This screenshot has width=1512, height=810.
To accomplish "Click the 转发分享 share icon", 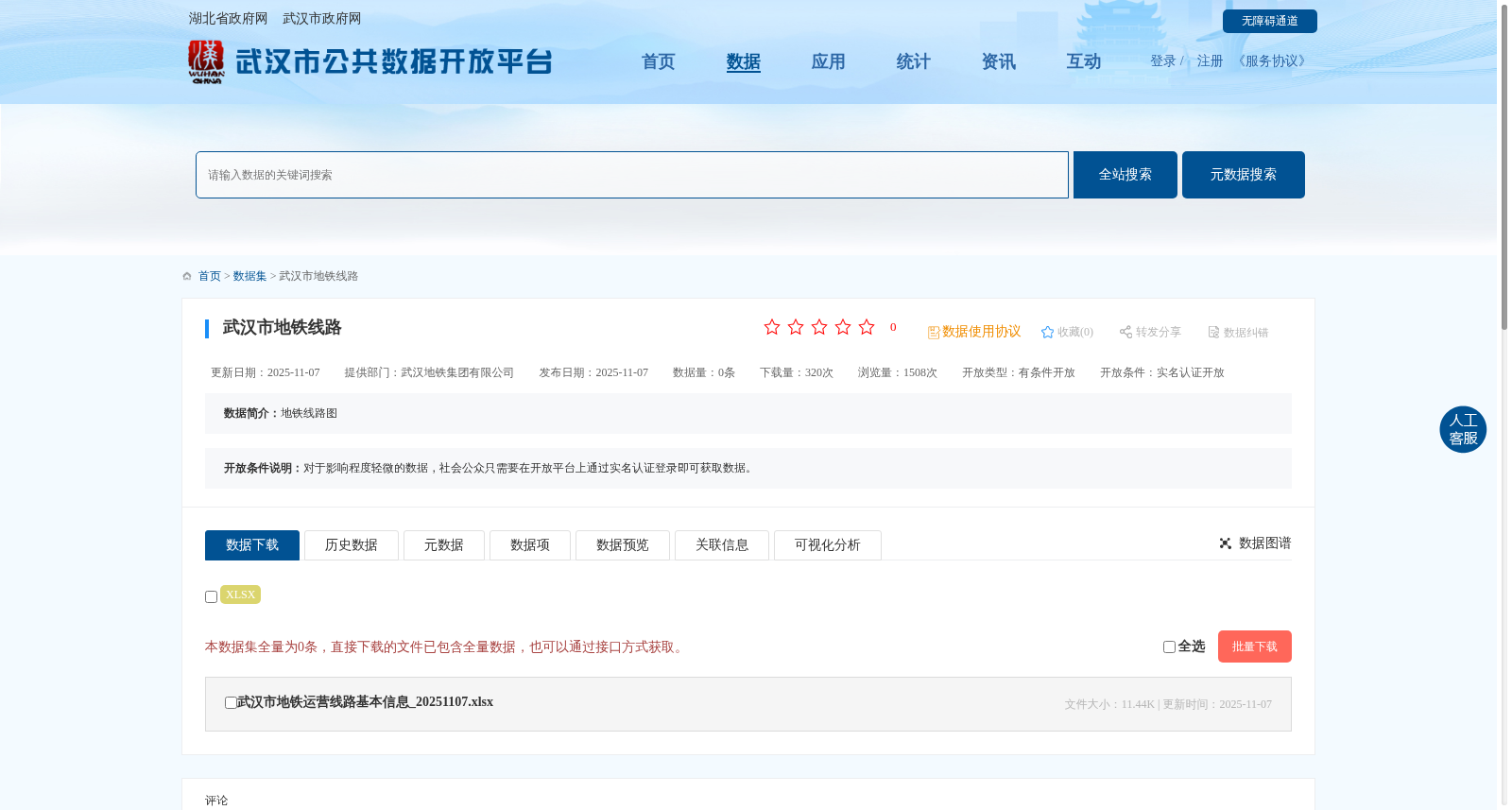I will 1125,332.
